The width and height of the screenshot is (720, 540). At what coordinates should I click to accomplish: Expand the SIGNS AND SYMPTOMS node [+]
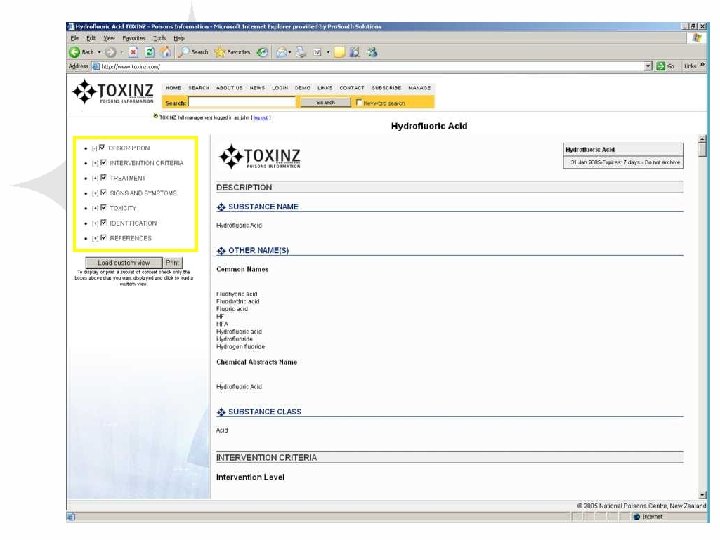click(x=95, y=193)
